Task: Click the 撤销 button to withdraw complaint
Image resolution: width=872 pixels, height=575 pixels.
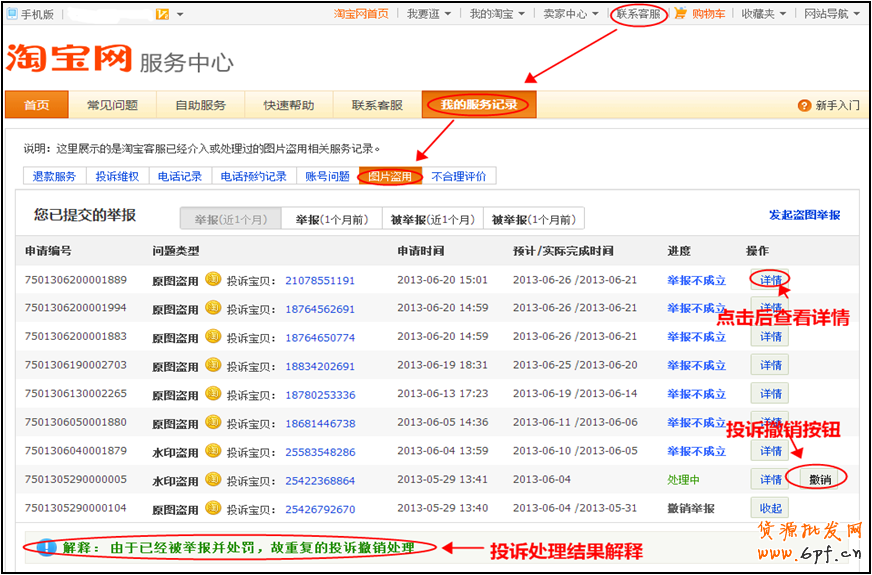Action: [819, 479]
